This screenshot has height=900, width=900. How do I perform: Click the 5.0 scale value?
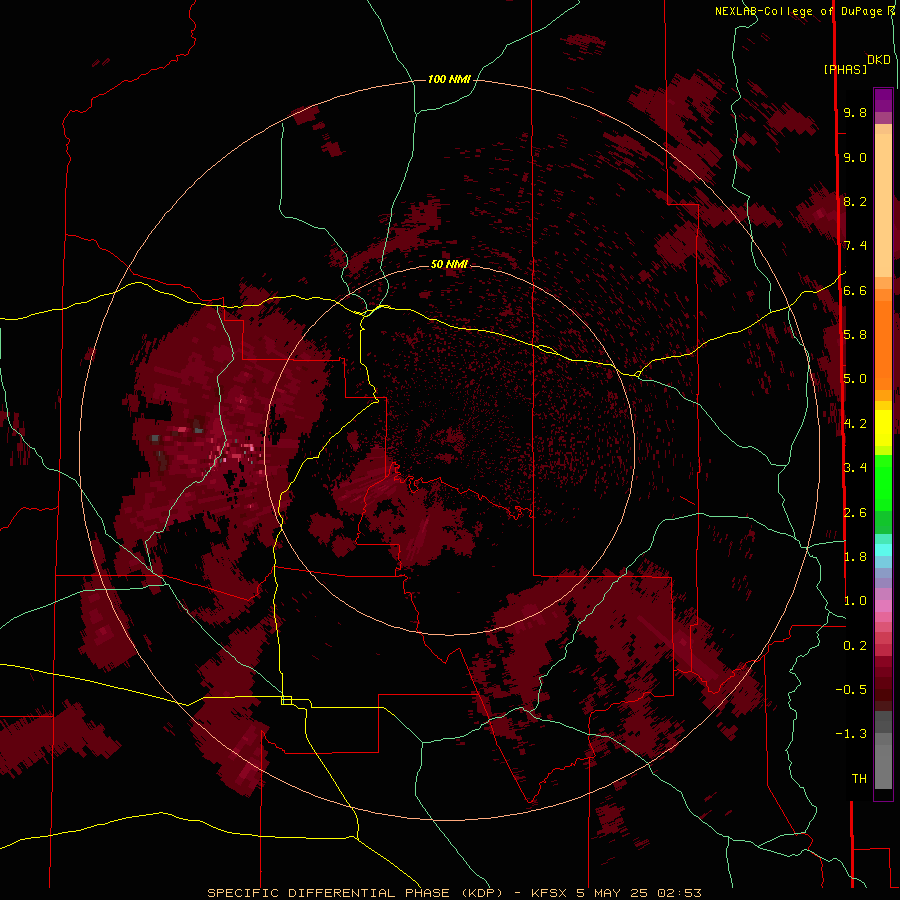855,379
